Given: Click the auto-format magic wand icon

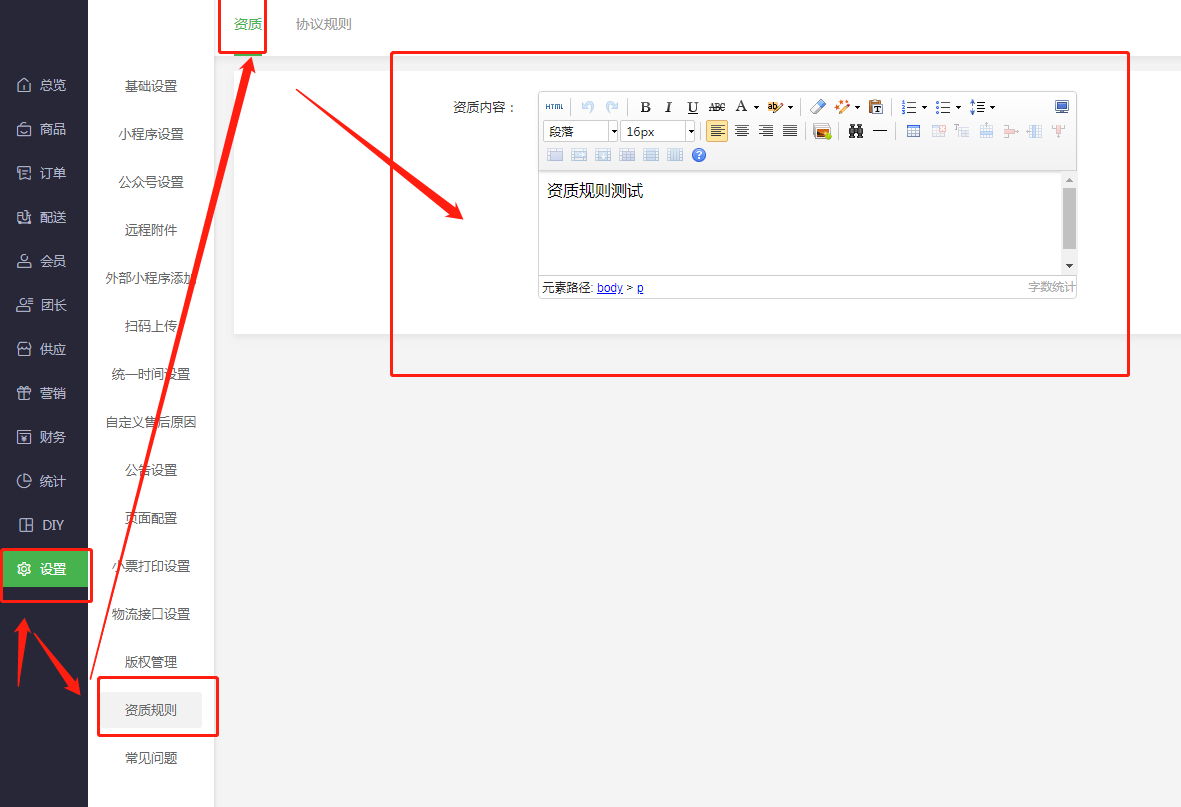Looking at the screenshot, I should coord(842,107).
